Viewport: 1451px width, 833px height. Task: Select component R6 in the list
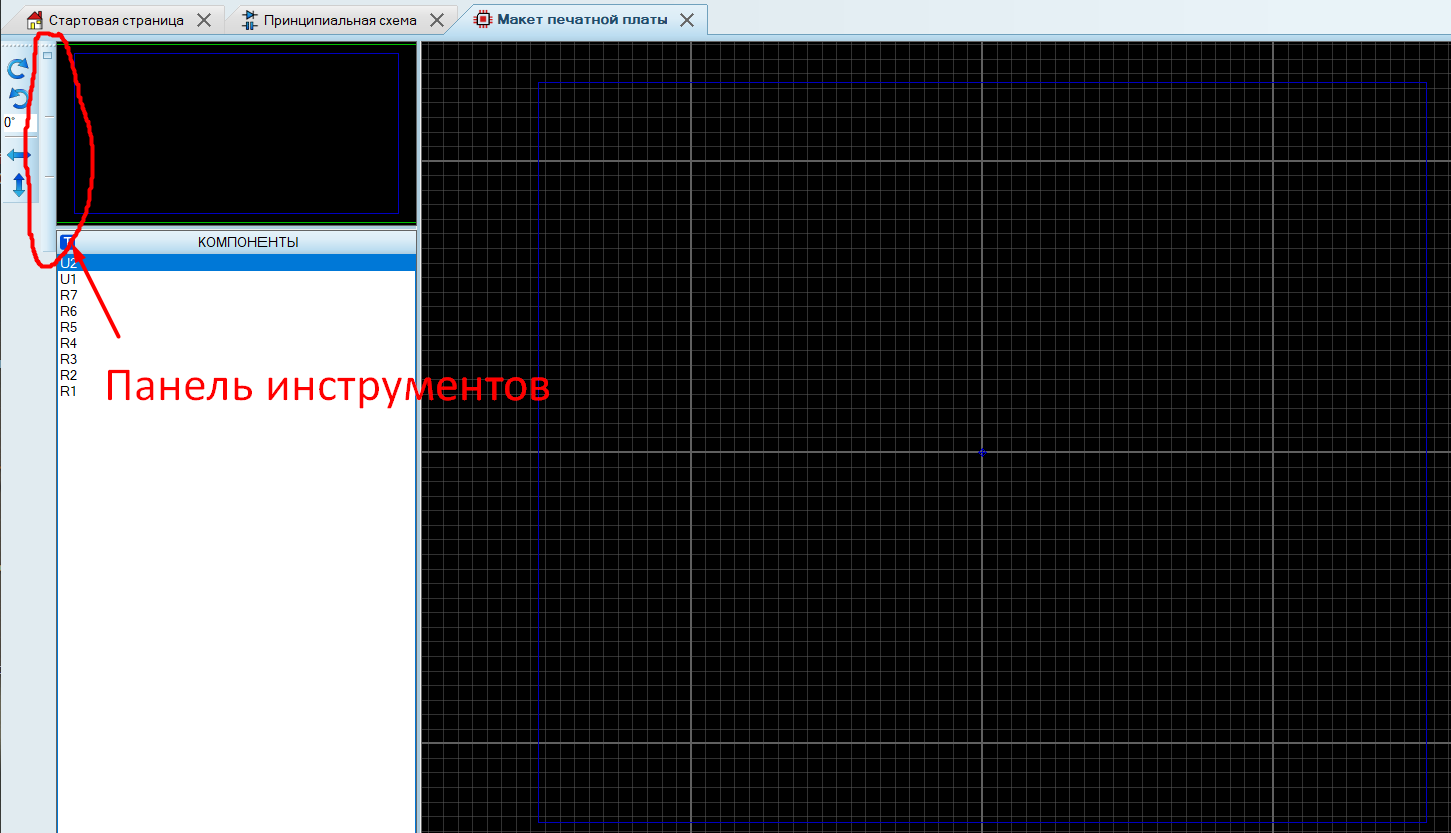(236, 311)
